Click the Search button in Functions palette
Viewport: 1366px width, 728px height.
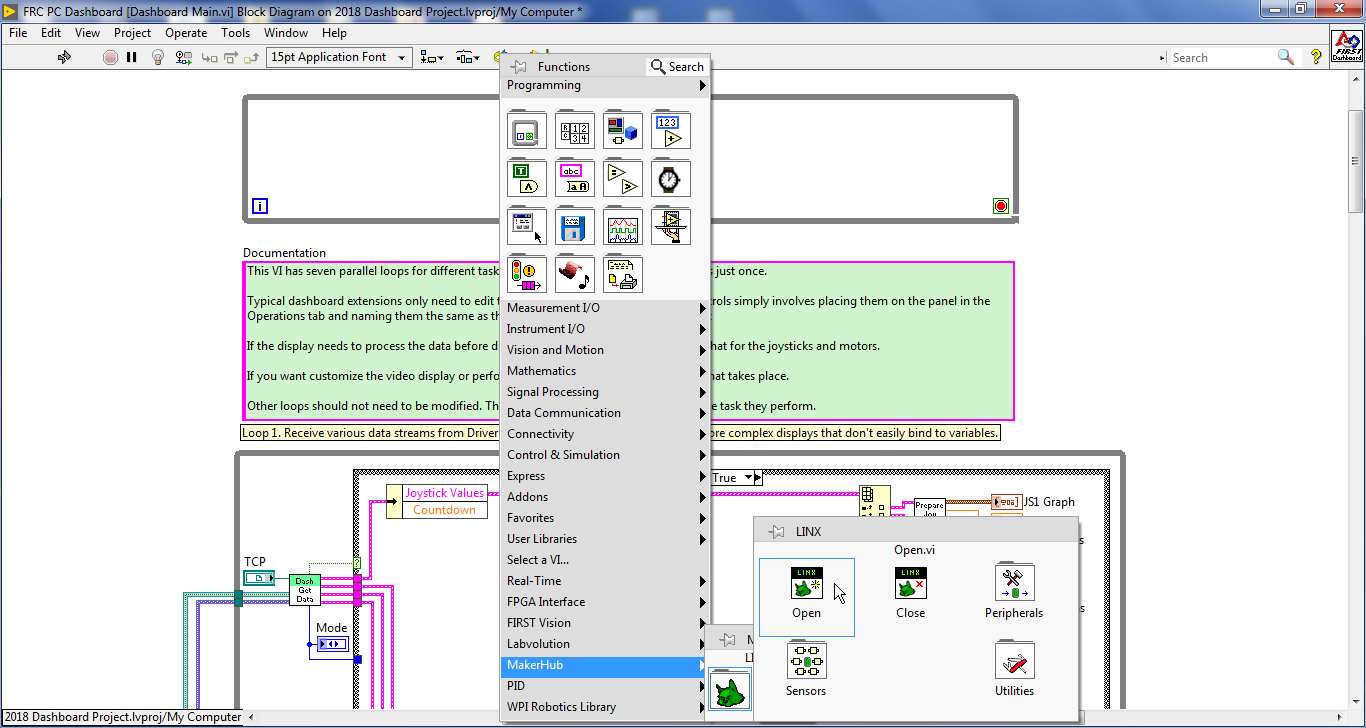point(677,67)
